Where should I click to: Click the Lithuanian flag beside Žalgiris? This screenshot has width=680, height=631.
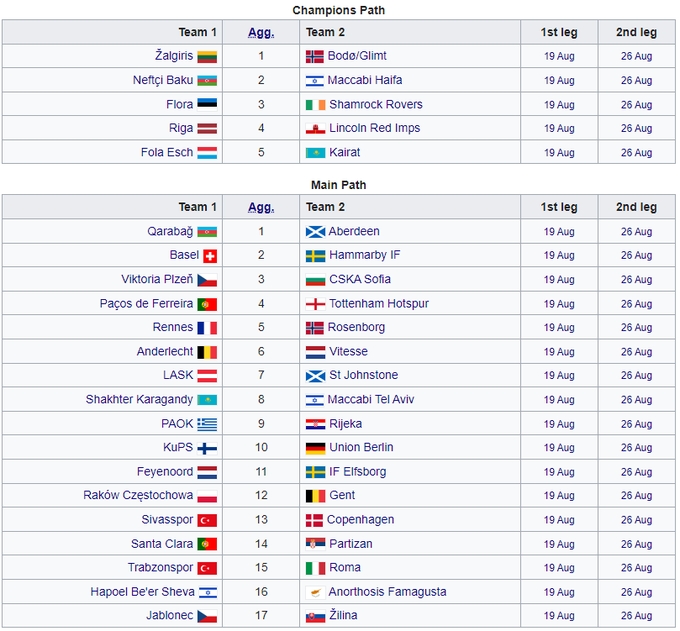(207, 57)
